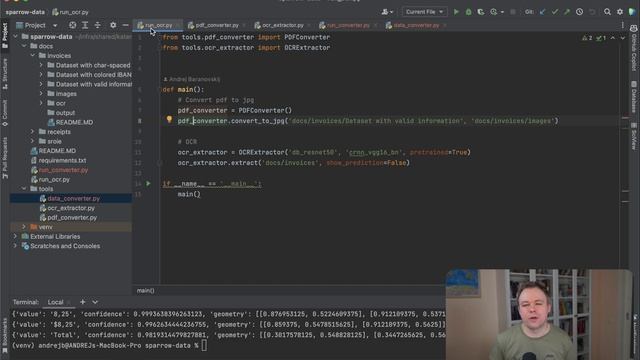Select run_ocr.py in the project tree

click(54, 179)
